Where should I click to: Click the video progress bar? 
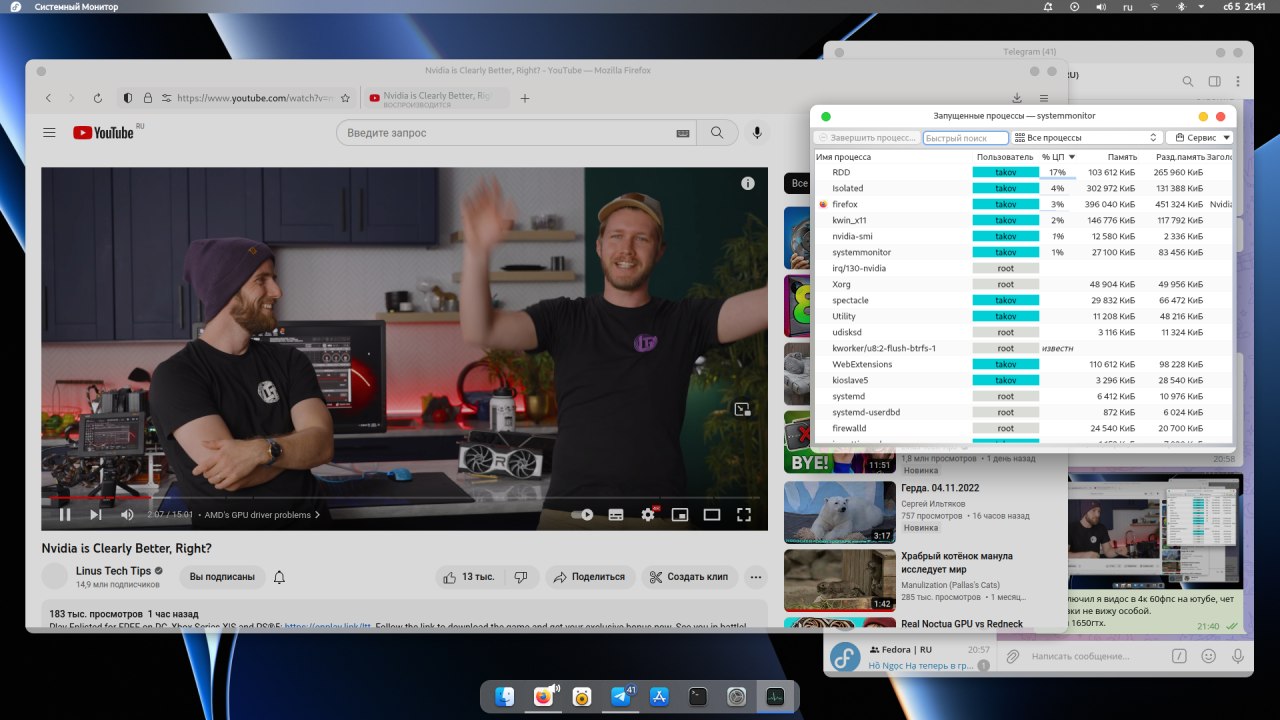pos(404,497)
